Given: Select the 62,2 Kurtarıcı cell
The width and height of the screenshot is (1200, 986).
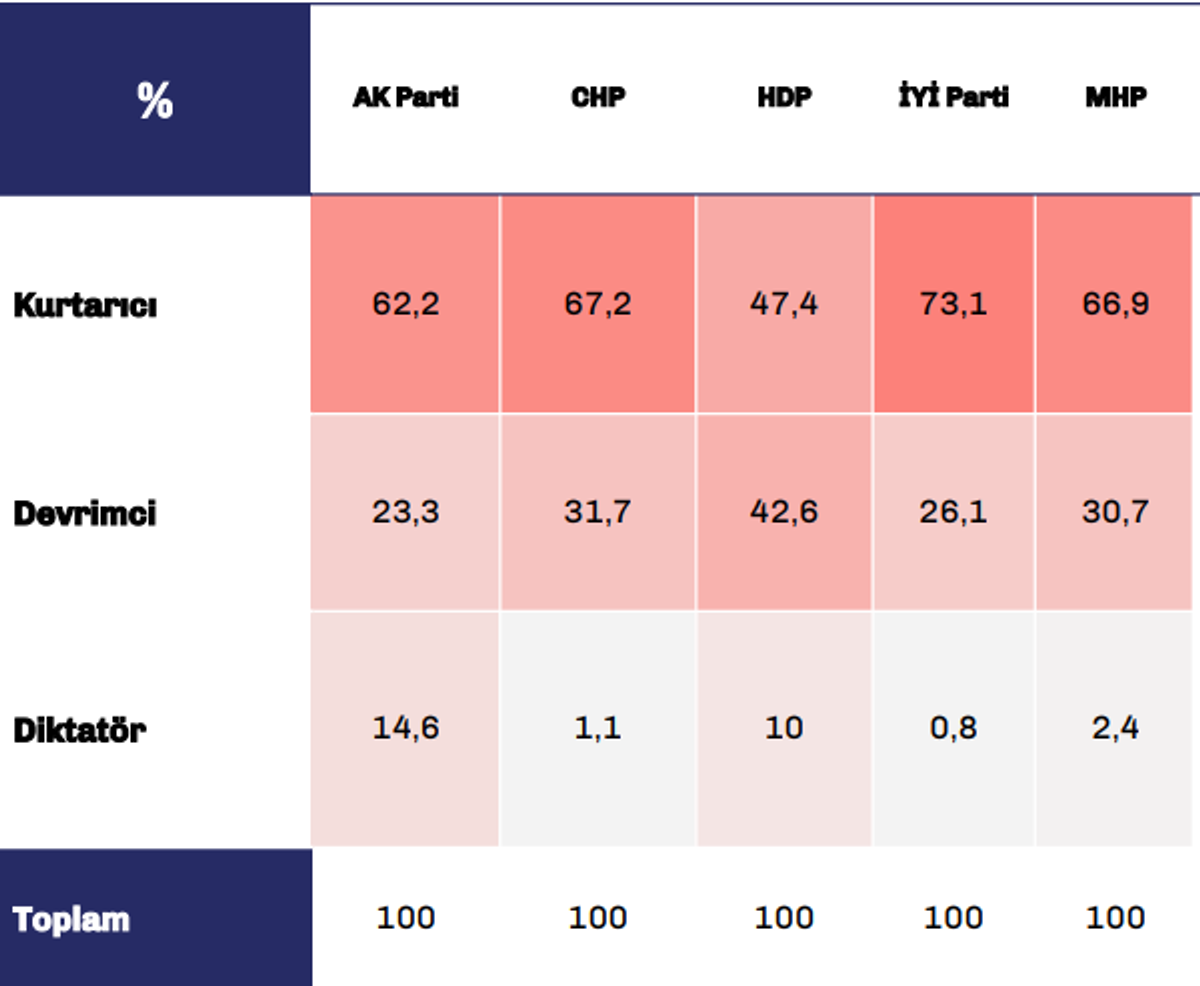Looking at the screenshot, I should [405, 304].
